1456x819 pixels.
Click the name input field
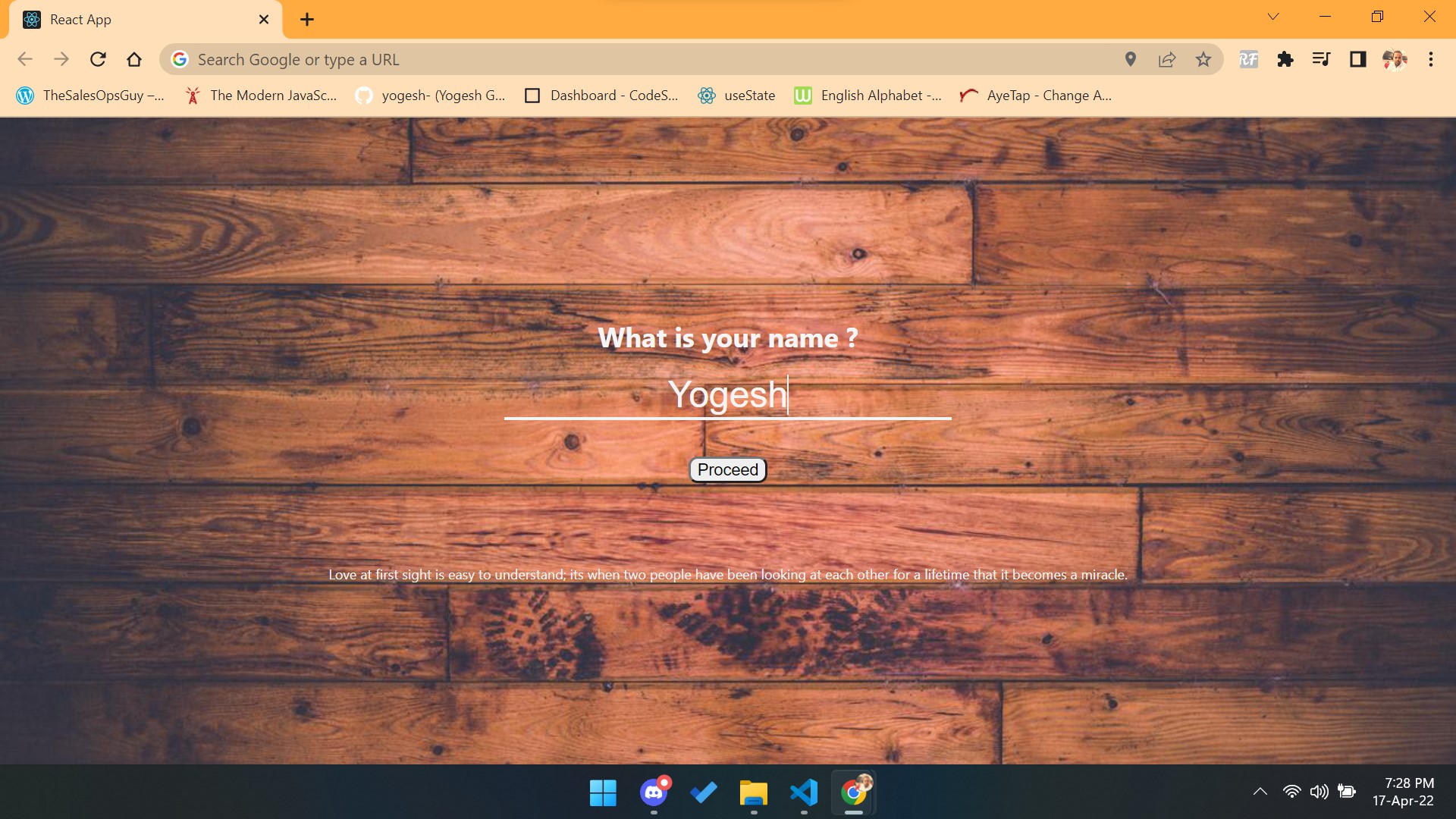pos(727,395)
